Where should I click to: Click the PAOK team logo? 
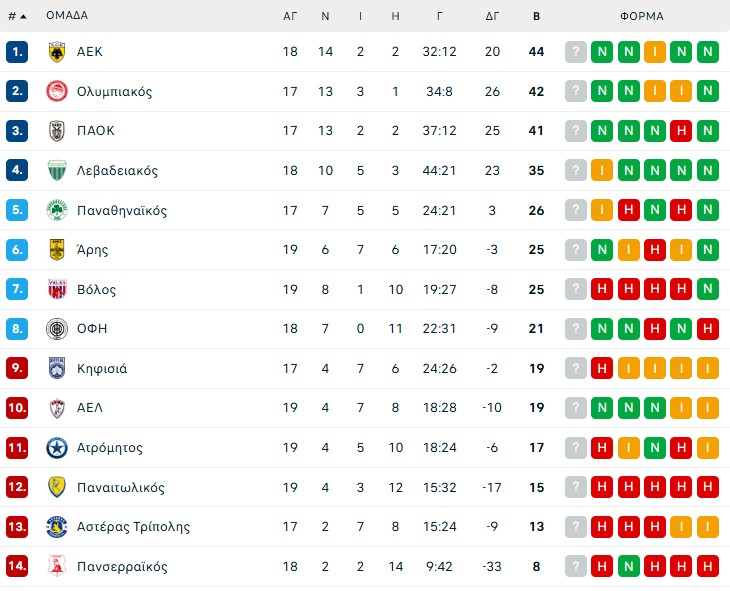[56, 131]
